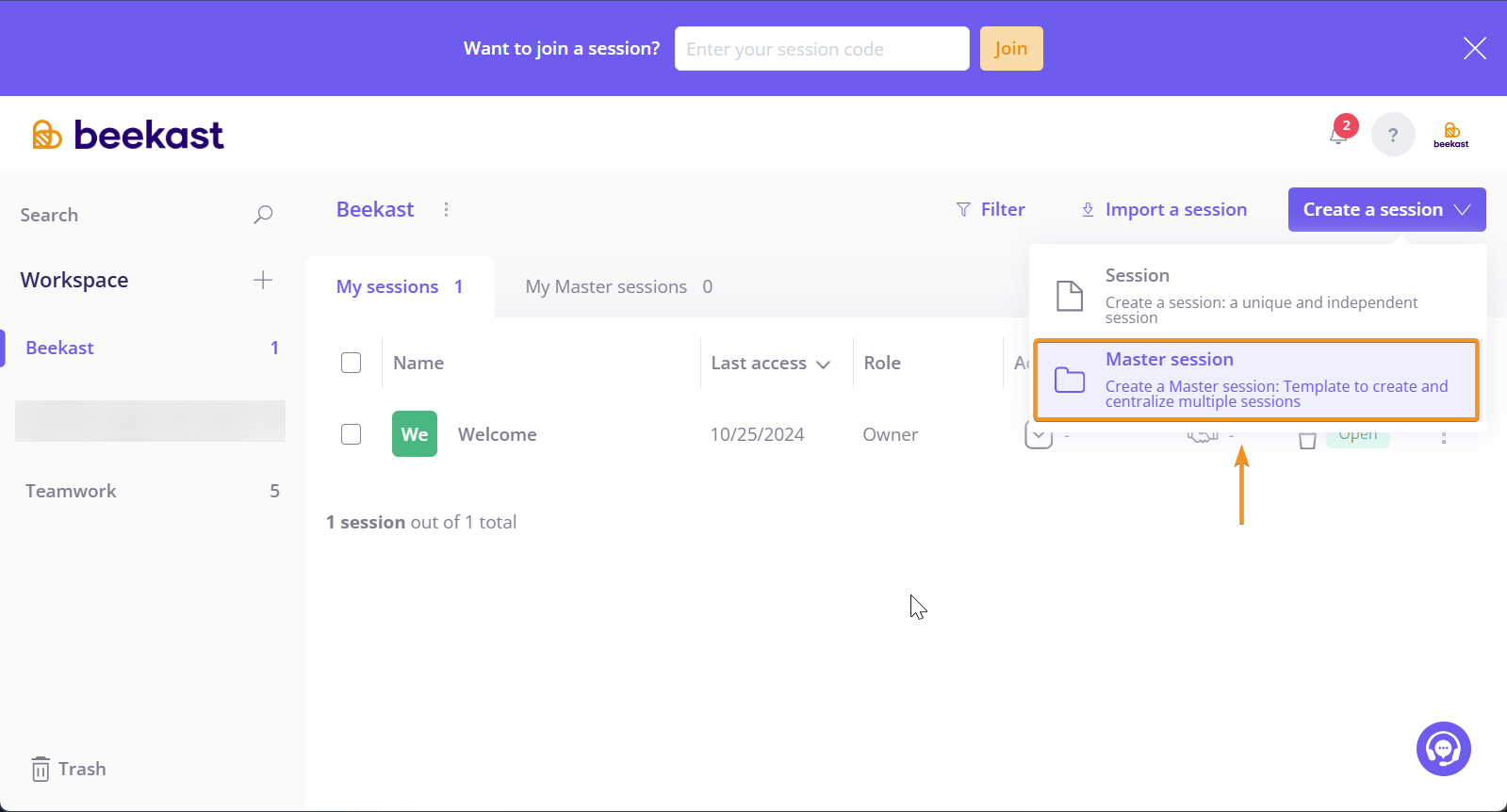Click the Name column header
The height and width of the screenshot is (812, 1507).
click(418, 363)
